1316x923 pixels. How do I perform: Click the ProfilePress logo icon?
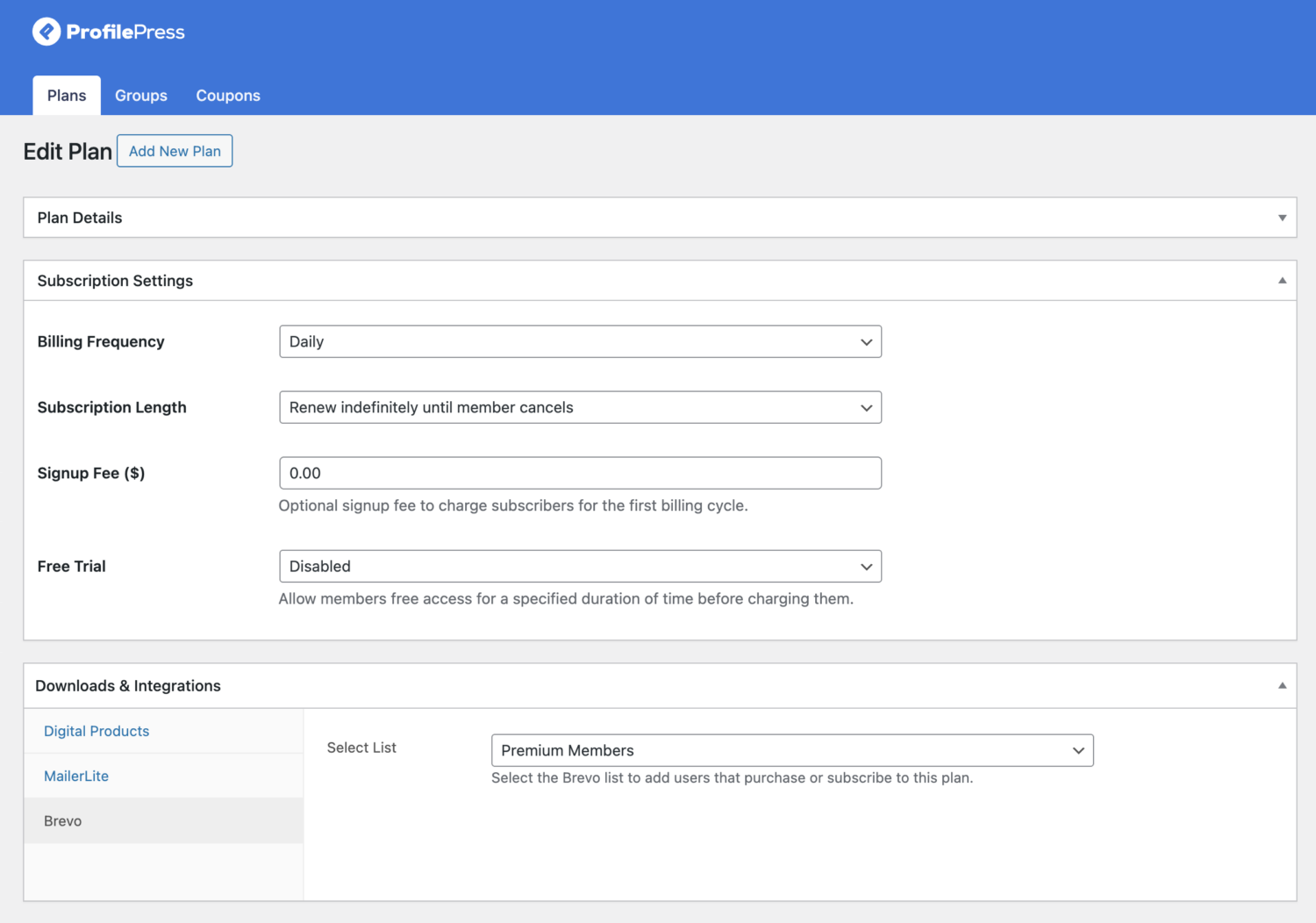coord(46,32)
